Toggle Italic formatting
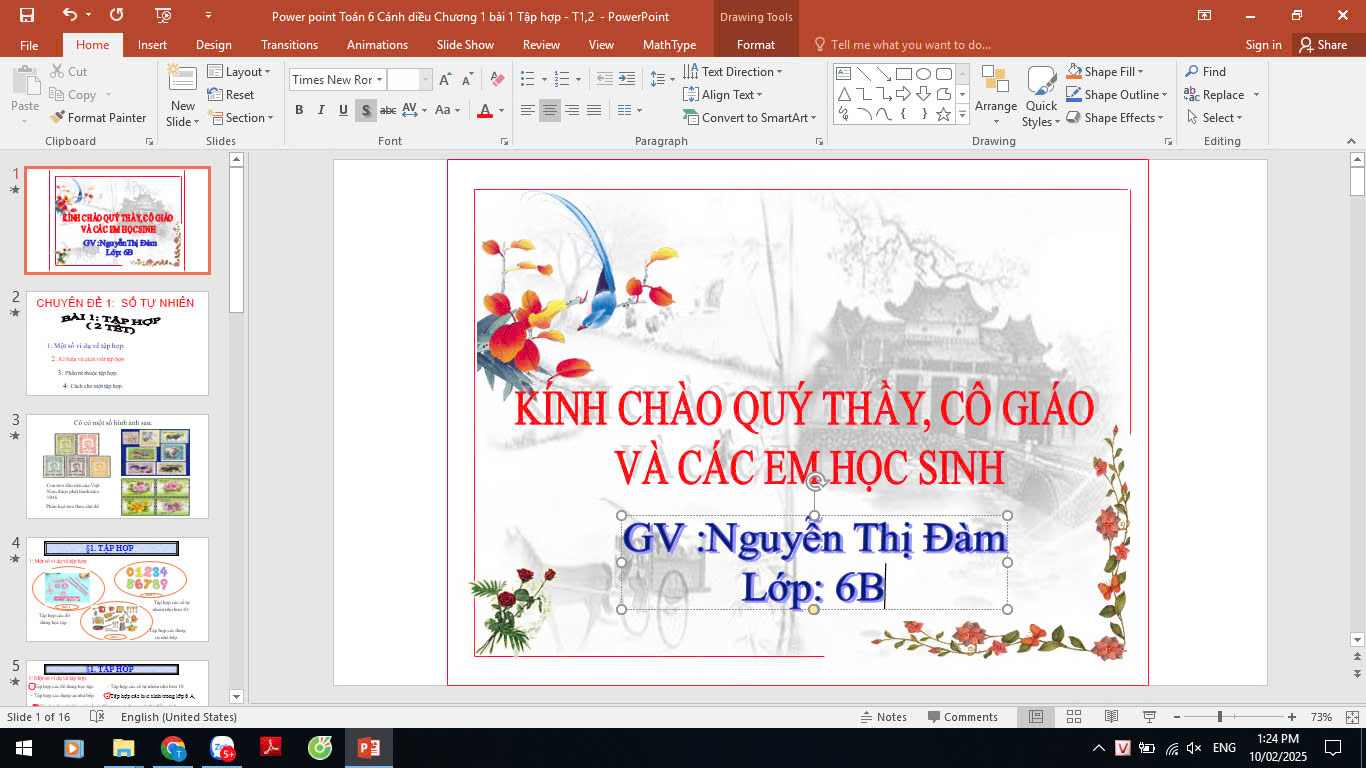The width and height of the screenshot is (1366, 768). 321,110
